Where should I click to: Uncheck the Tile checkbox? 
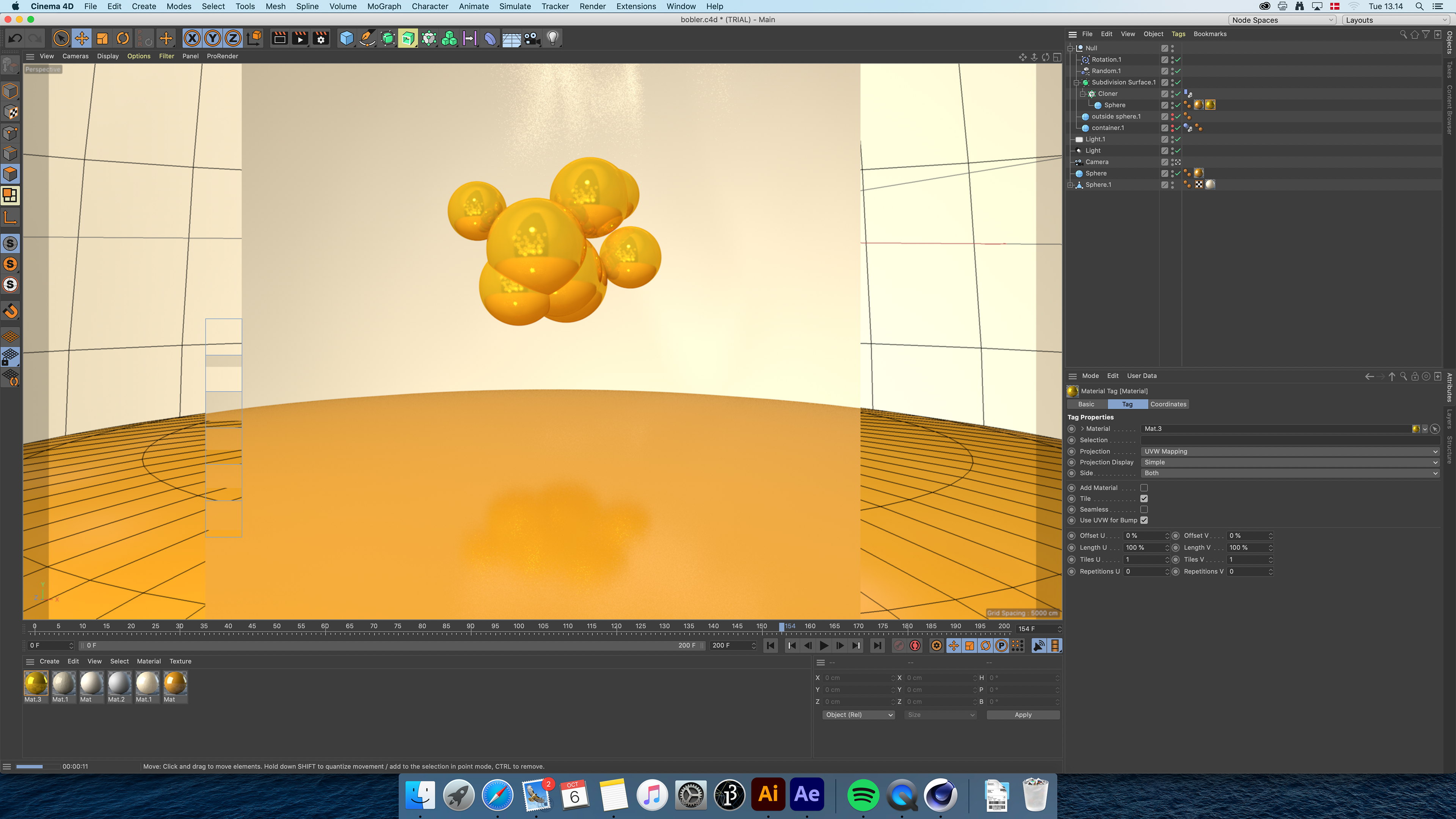[1144, 499]
